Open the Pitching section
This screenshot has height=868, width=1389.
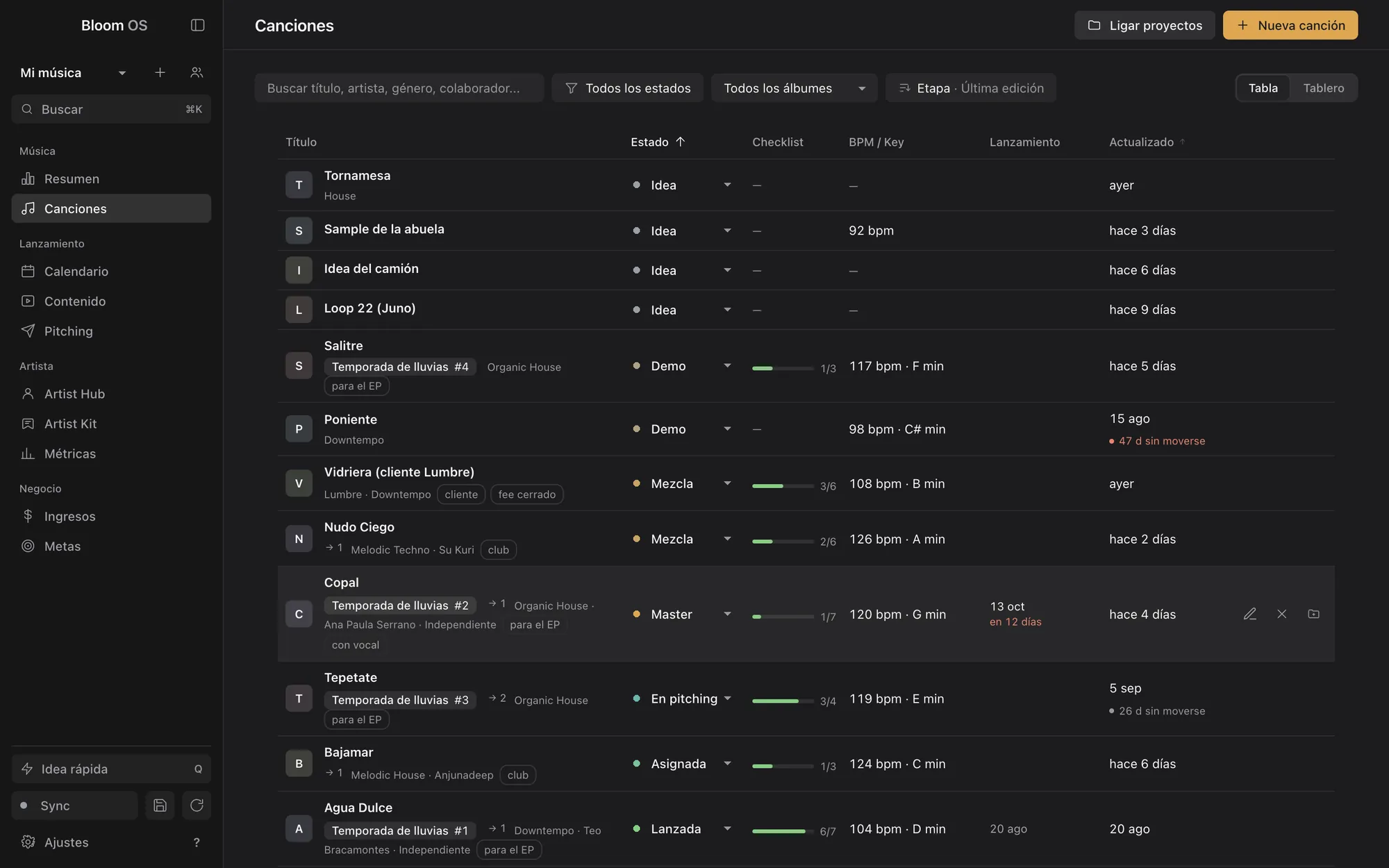pos(111,331)
